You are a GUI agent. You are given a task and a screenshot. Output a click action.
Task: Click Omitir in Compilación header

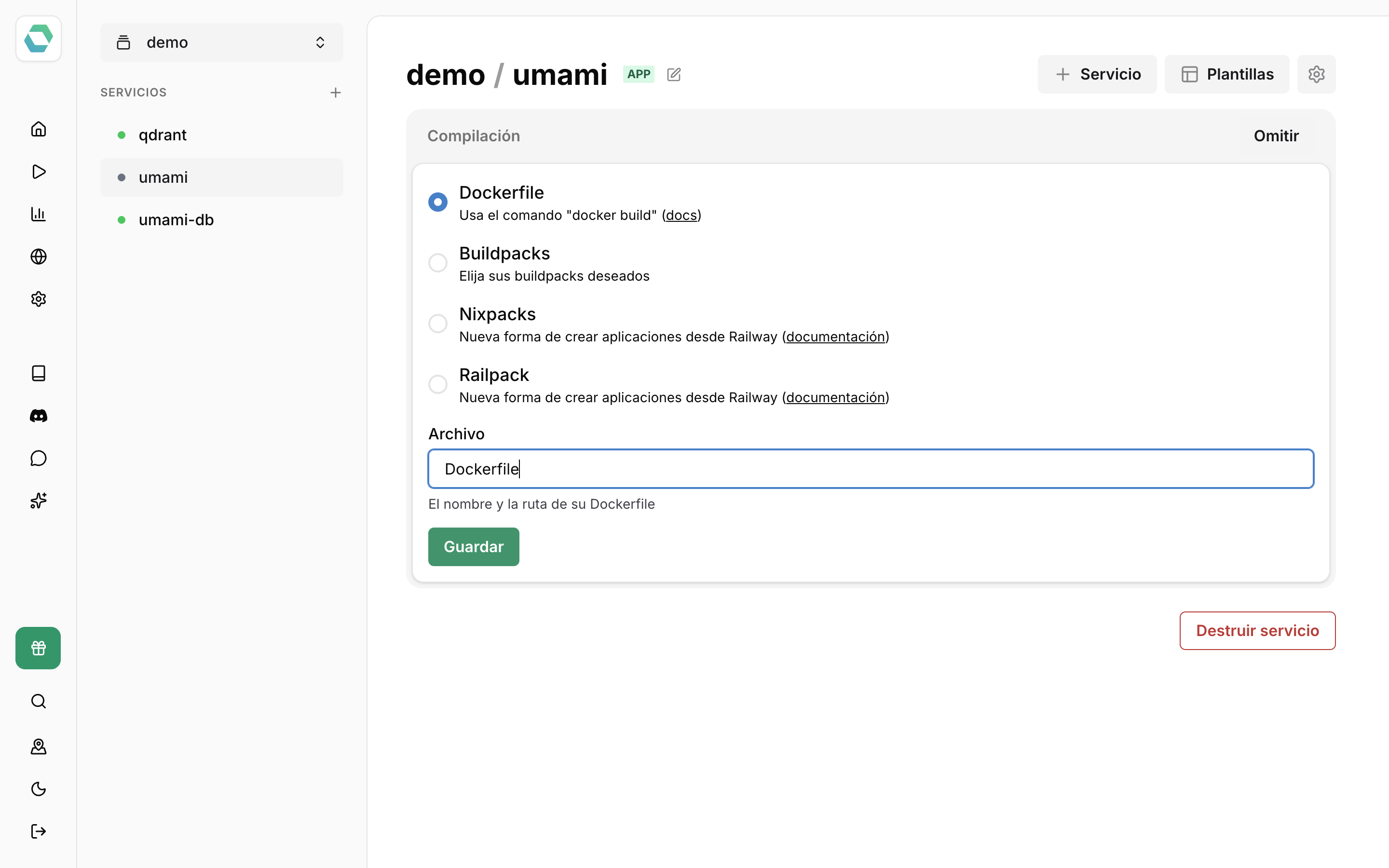1276,136
